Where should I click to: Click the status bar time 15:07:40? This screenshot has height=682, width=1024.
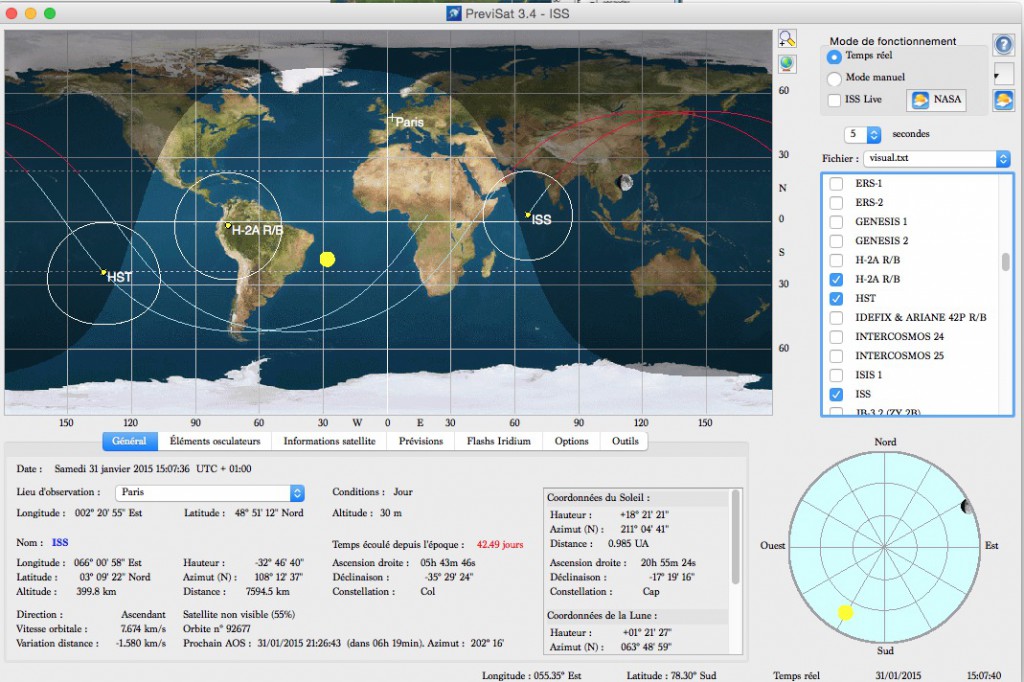point(984,675)
